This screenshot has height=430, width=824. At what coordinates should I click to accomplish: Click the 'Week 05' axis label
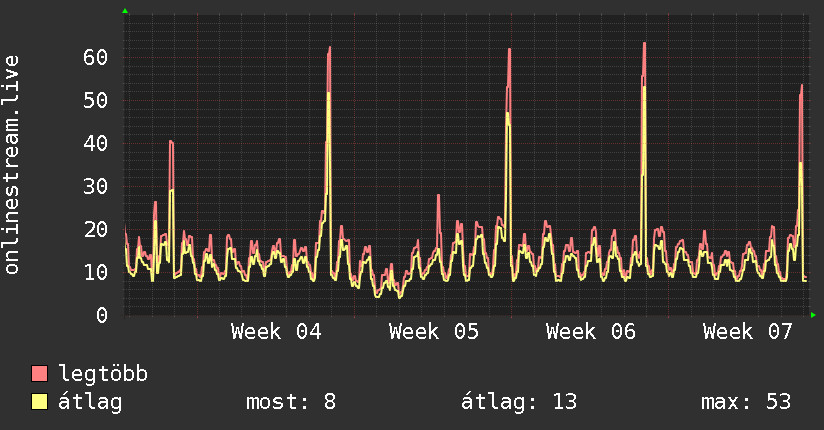tap(434, 332)
